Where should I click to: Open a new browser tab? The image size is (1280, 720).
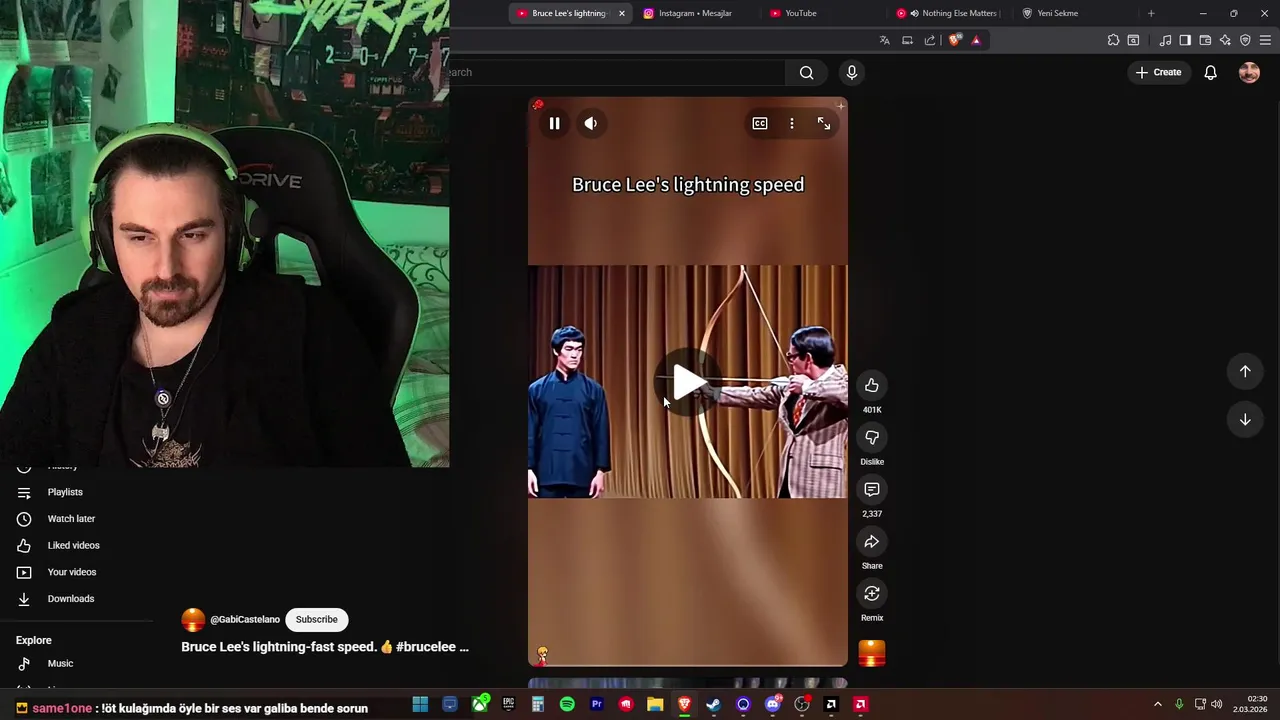1151,13
